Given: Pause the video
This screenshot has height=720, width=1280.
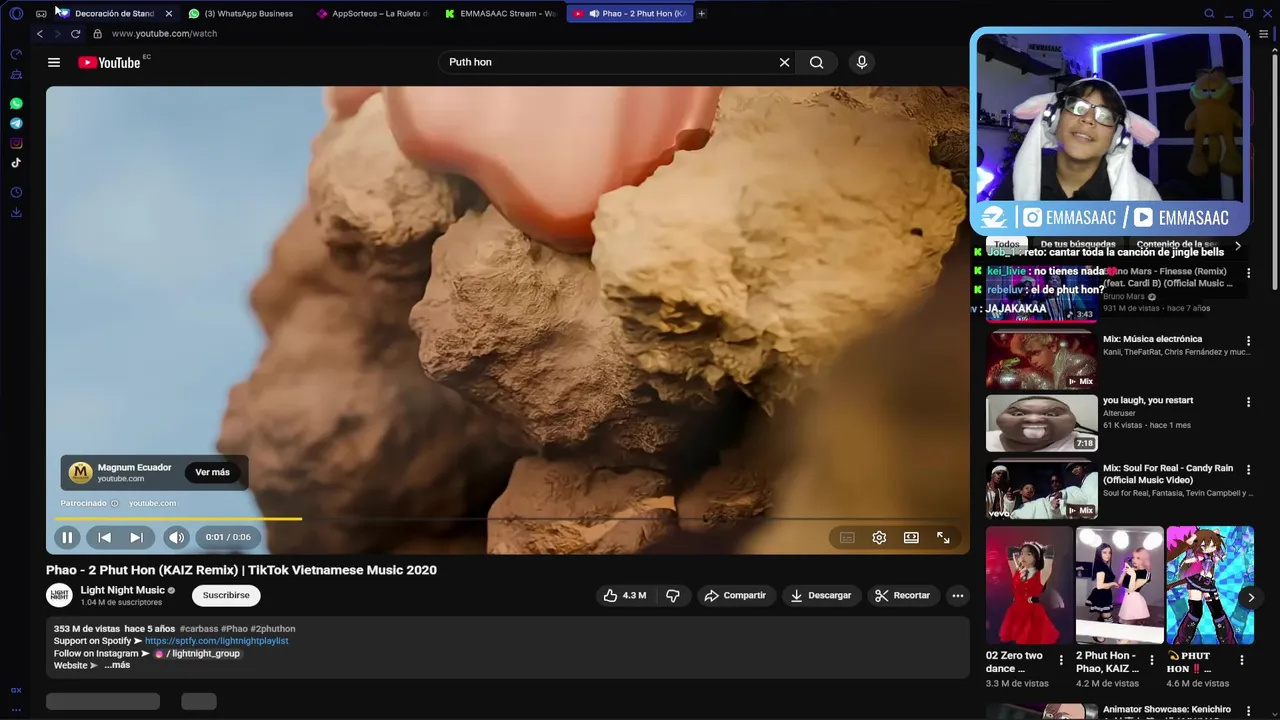Looking at the screenshot, I should point(67,537).
